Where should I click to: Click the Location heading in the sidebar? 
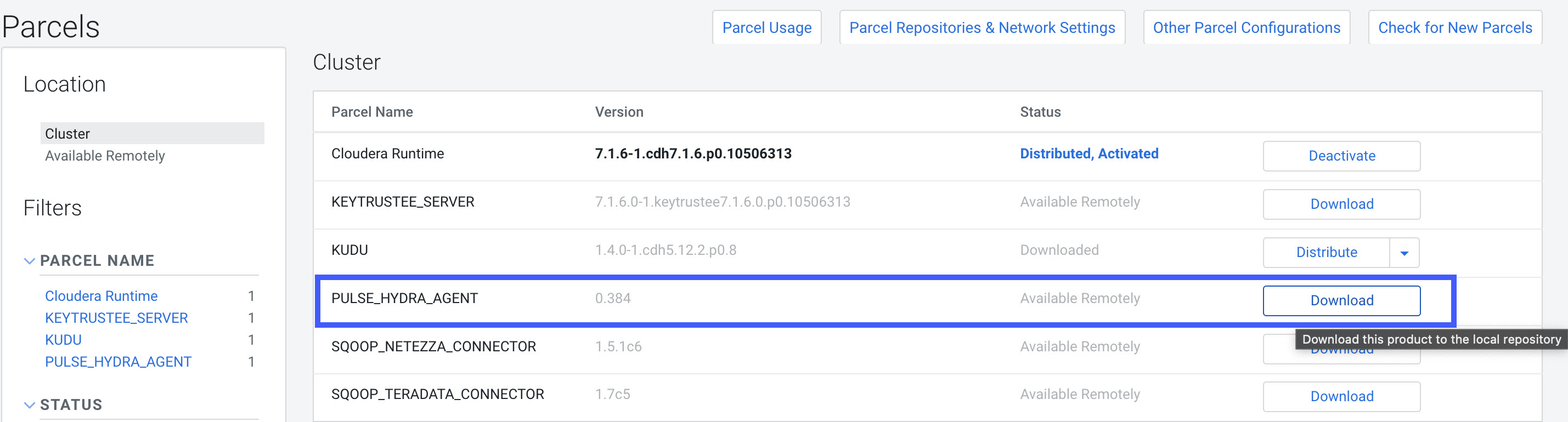point(65,84)
